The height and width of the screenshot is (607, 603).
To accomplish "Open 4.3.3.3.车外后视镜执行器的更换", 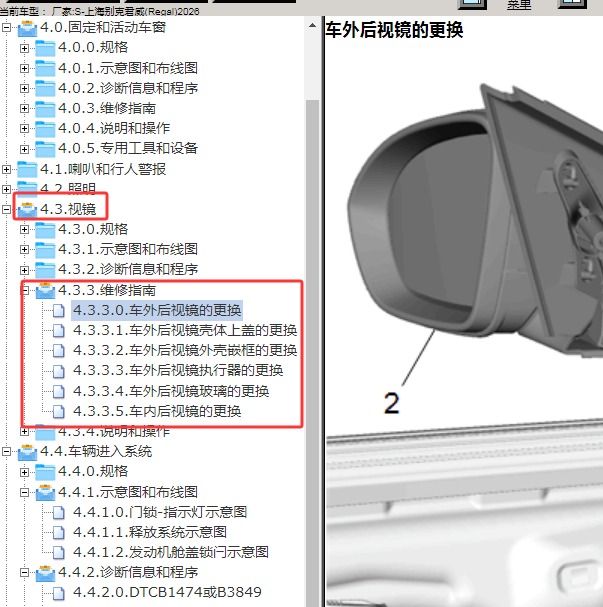I will tap(178, 371).
